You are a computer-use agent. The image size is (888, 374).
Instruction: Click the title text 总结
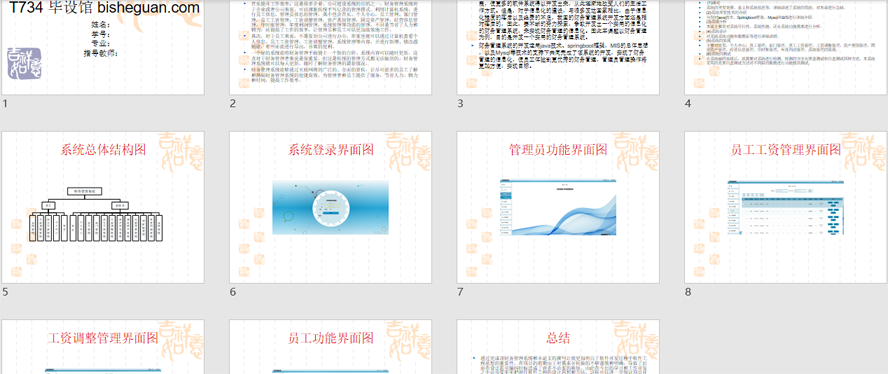tap(558, 338)
